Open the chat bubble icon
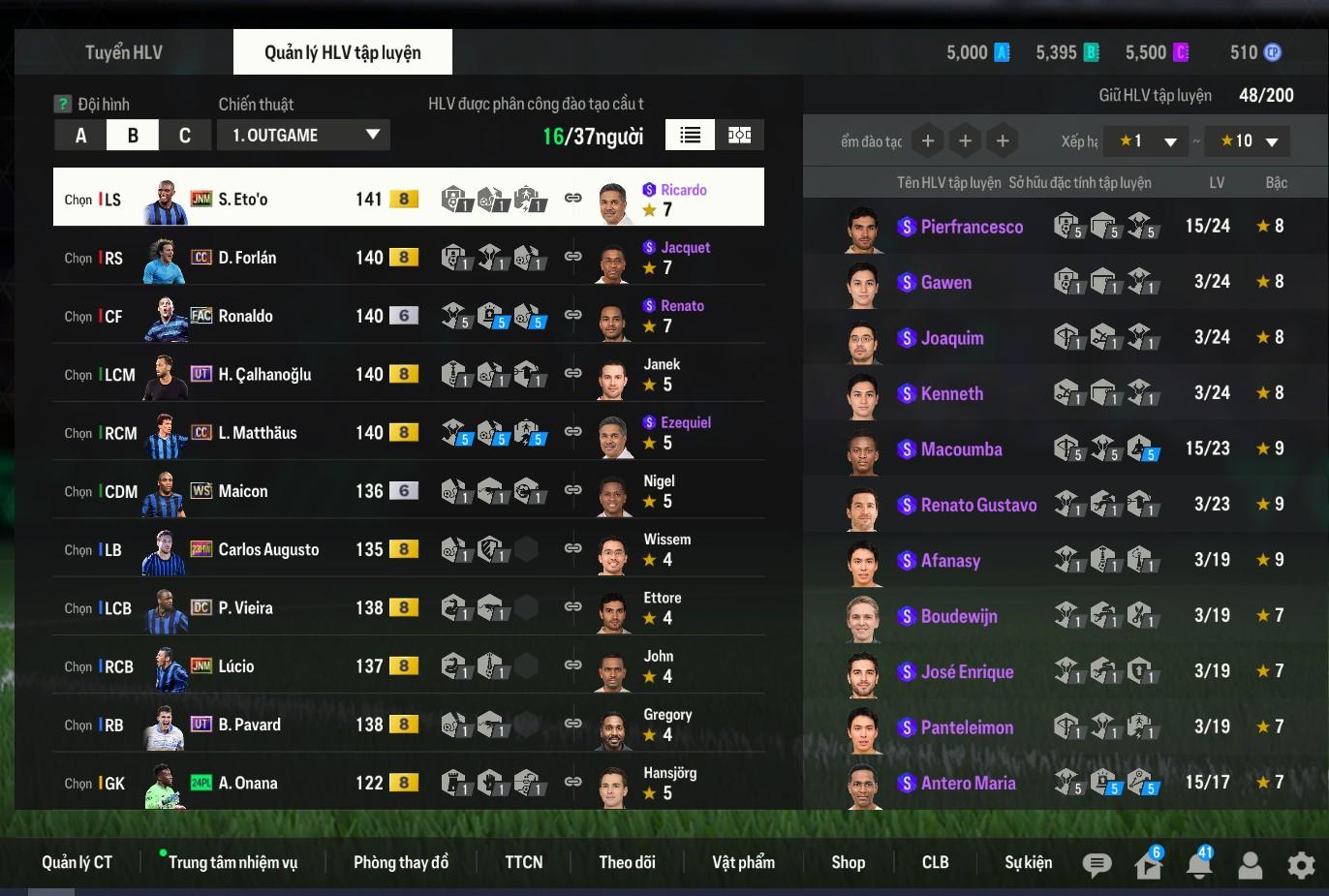This screenshot has height=896, width=1329. click(1097, 864)
